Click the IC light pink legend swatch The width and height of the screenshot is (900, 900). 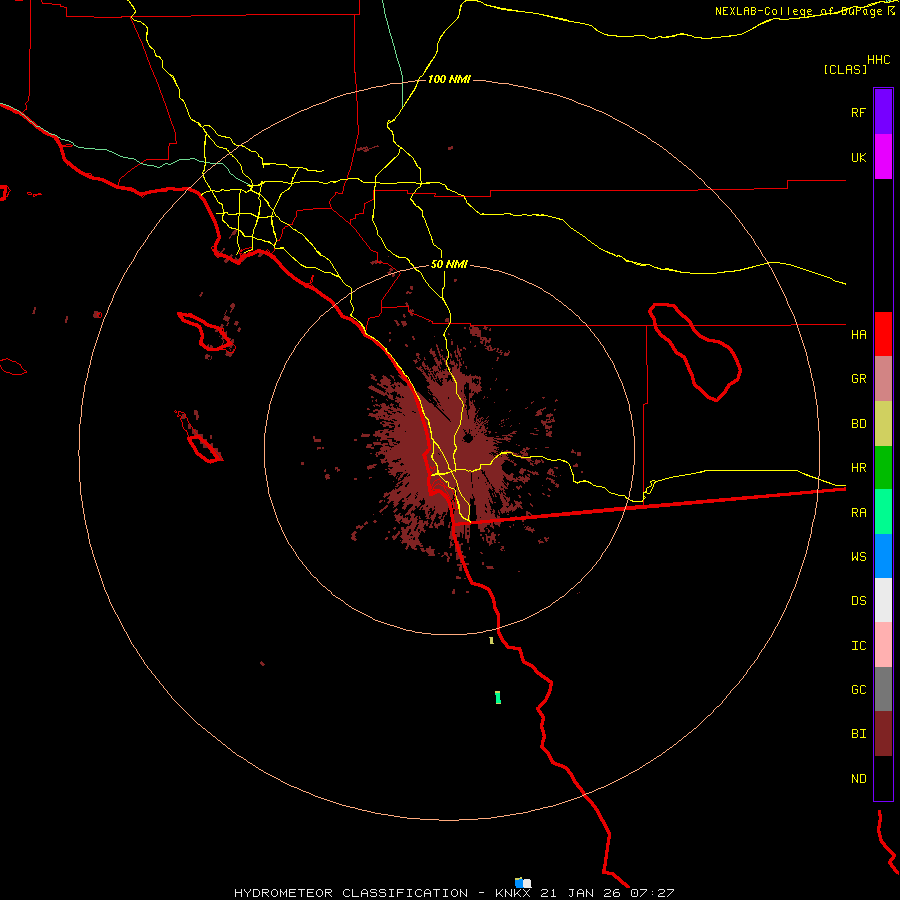coord(883,645)
